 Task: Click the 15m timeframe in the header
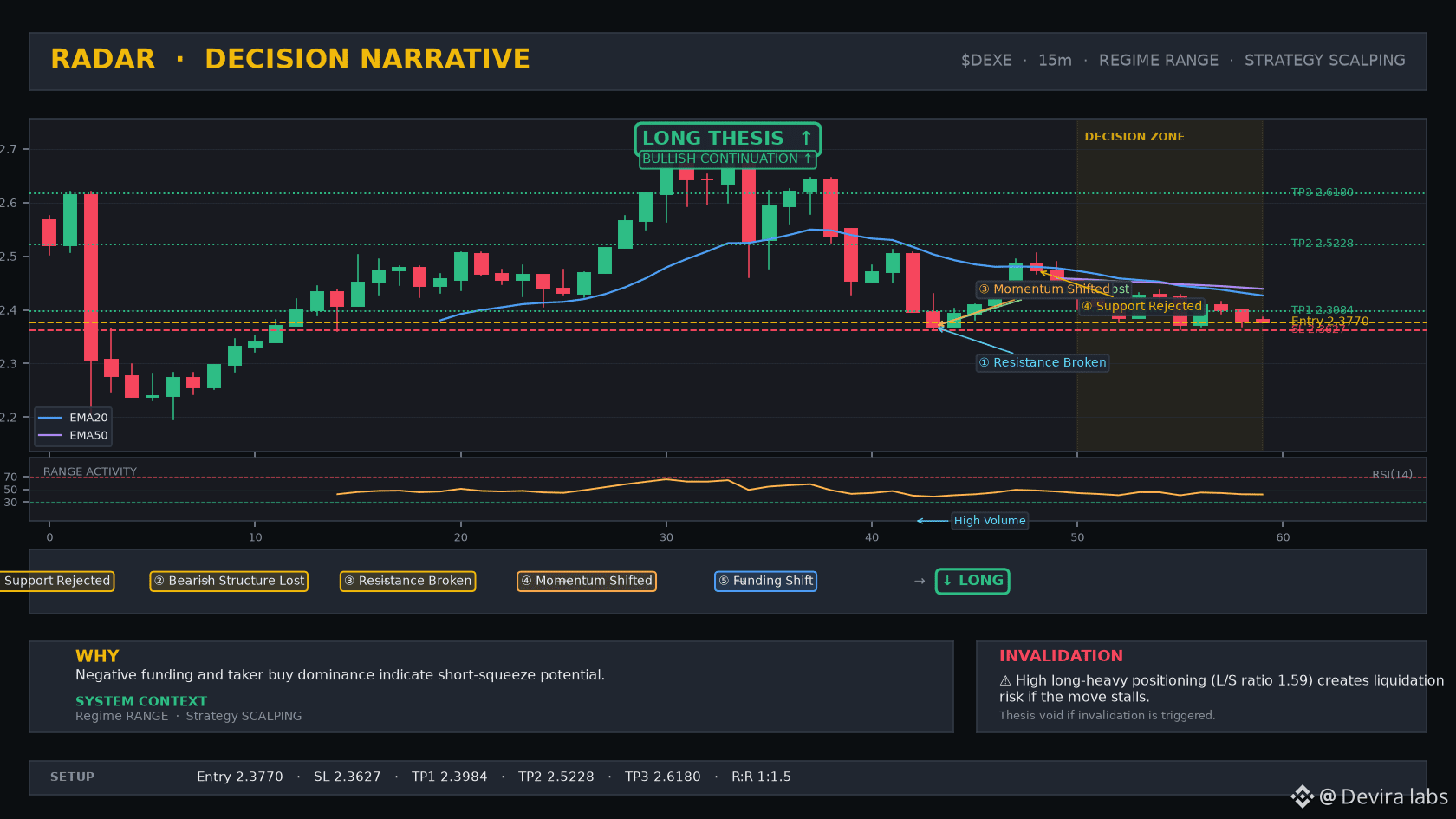(1055, 61)
